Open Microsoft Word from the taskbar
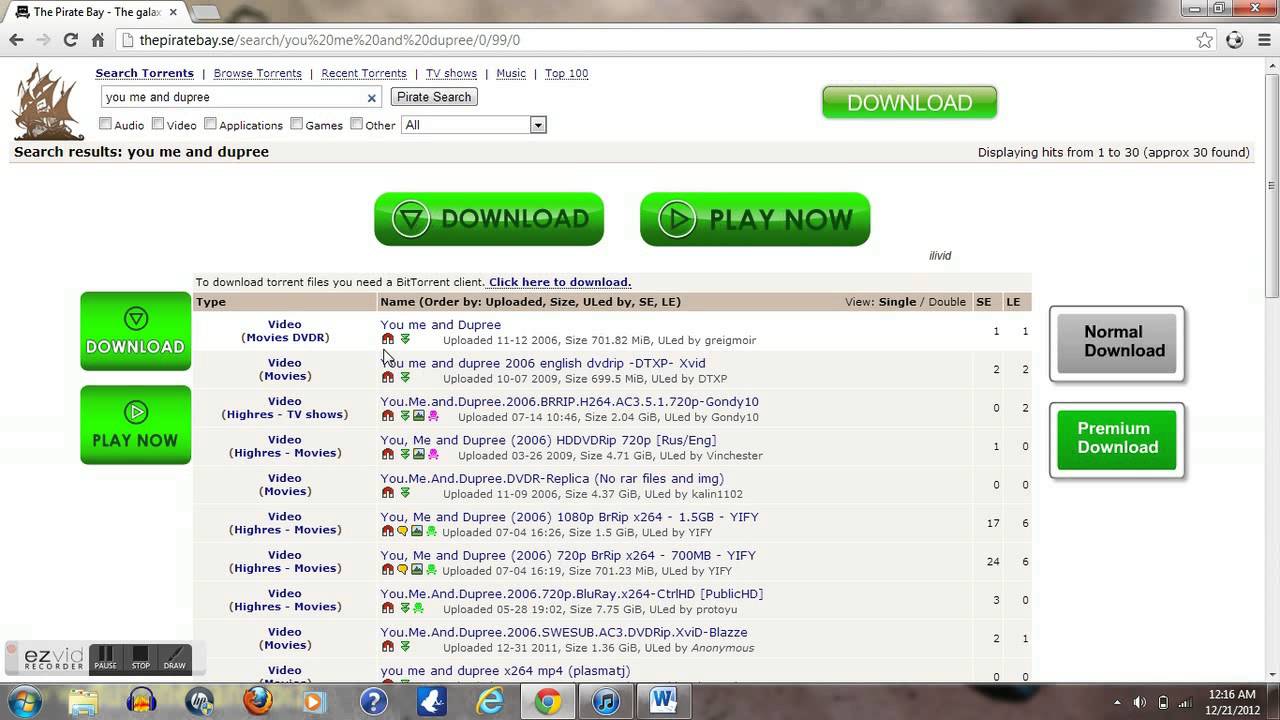 (663, 701)
